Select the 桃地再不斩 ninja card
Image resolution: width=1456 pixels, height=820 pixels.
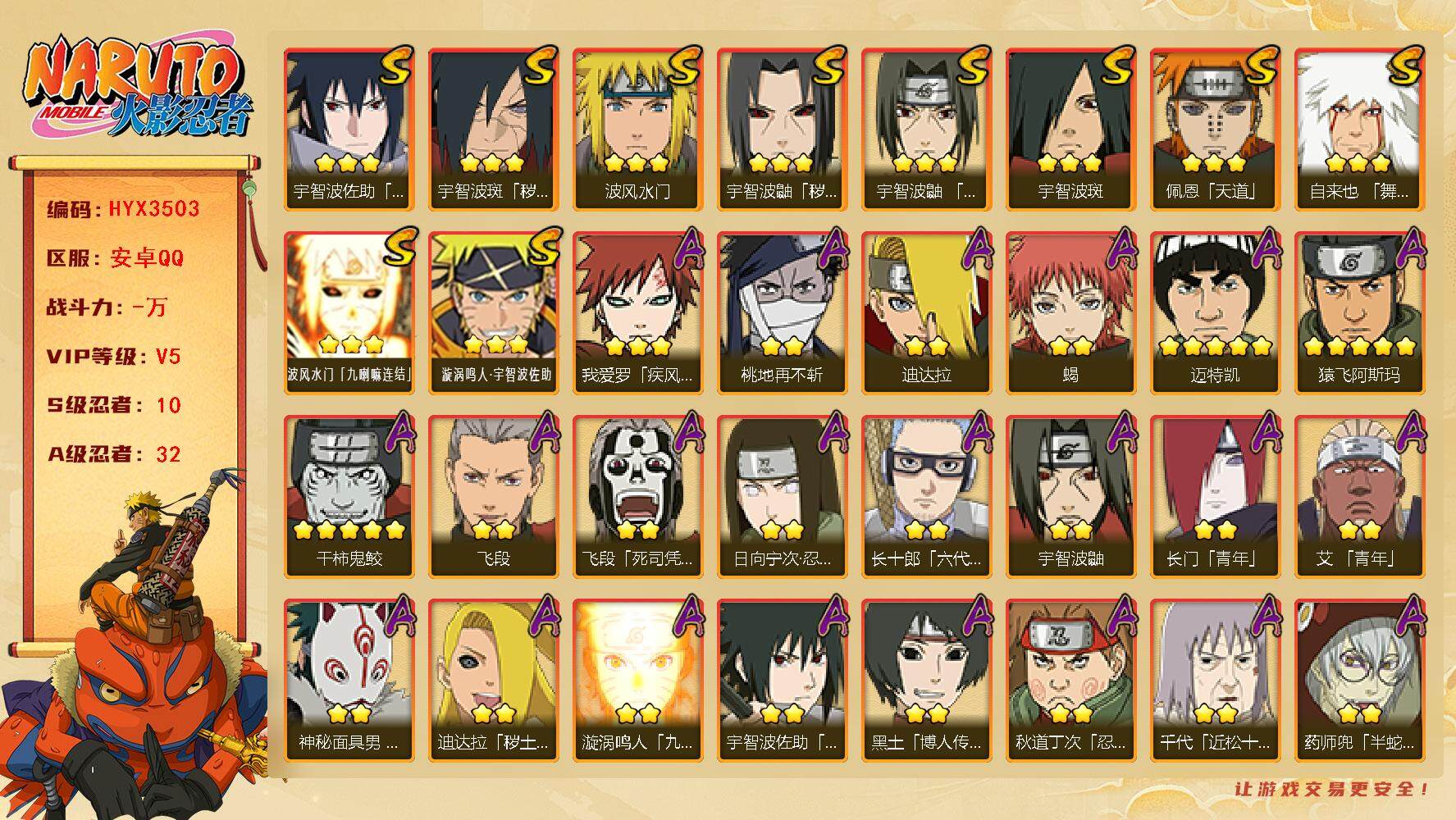[x=782, y=312]
